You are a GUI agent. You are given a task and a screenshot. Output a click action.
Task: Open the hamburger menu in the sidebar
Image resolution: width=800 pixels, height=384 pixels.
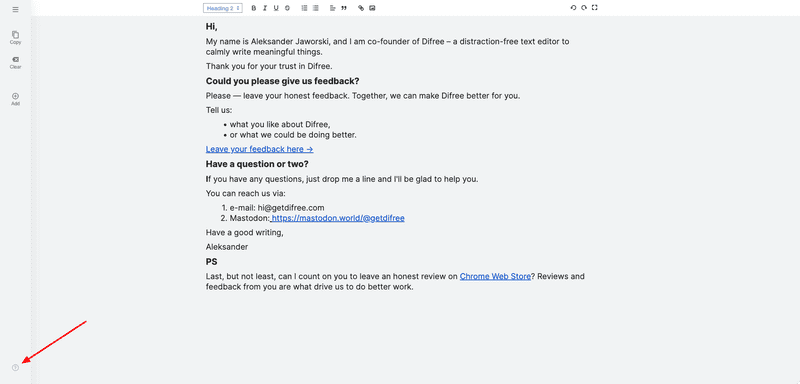coord(15,9)
